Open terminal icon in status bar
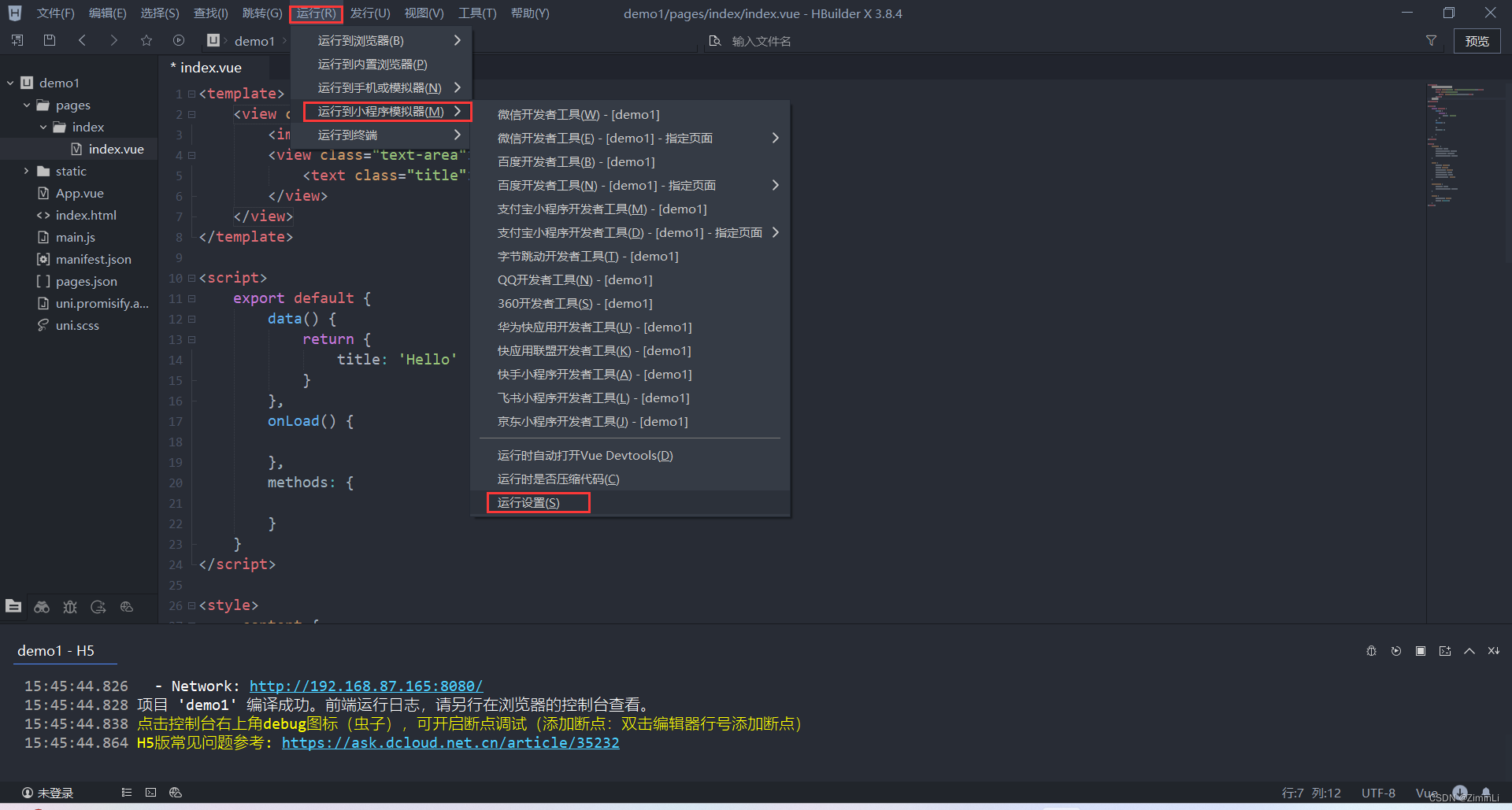The width and height of the screenshot is (1512, 810). tap(150, 793)
